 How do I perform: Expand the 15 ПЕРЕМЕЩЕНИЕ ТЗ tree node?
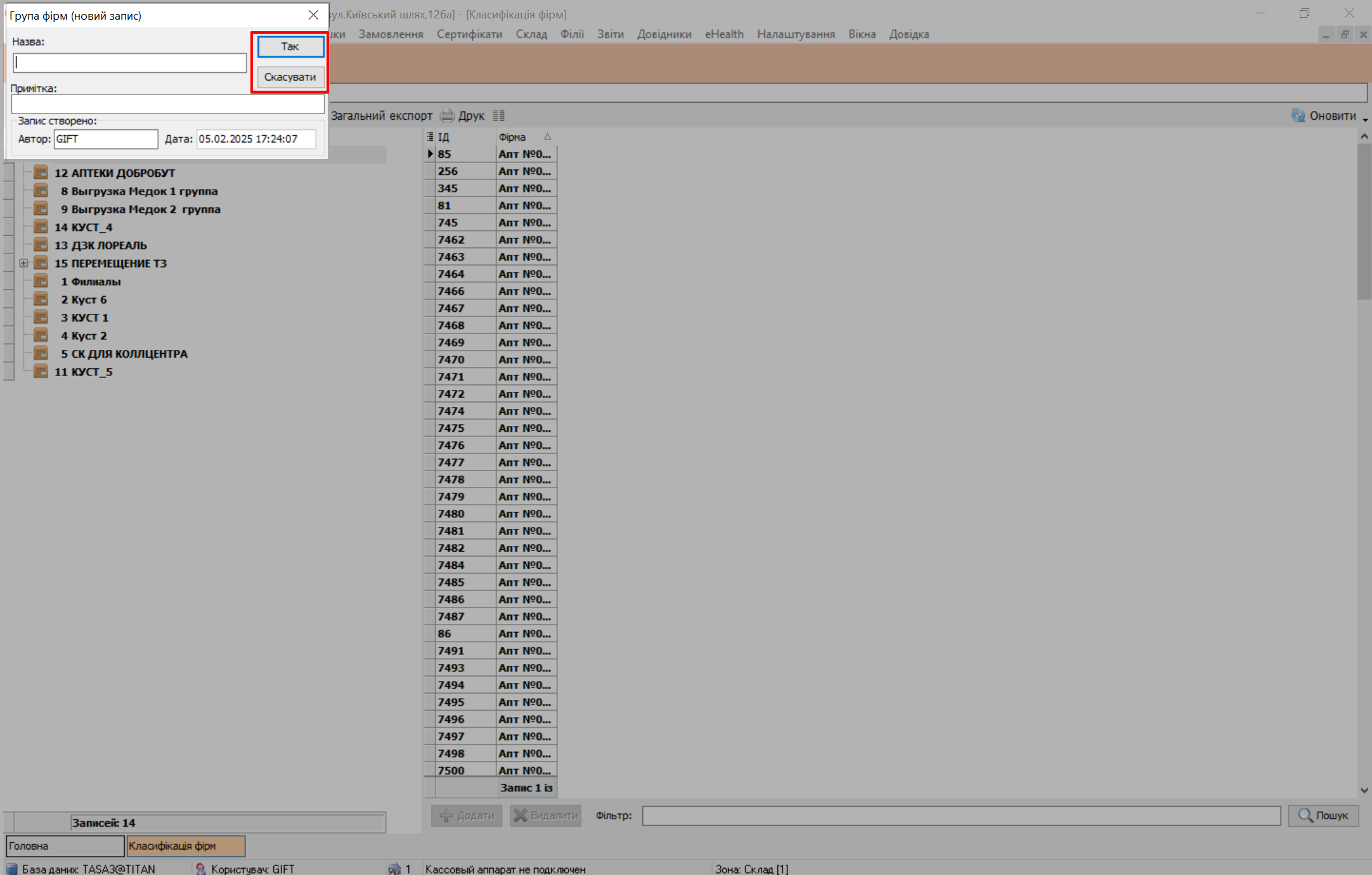(23, 263)
